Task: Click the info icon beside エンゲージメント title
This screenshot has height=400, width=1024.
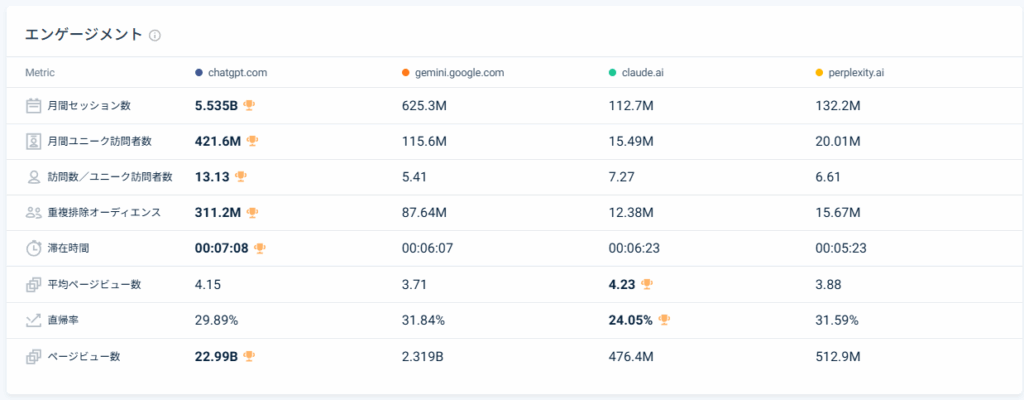Action: tap(155, 36)
